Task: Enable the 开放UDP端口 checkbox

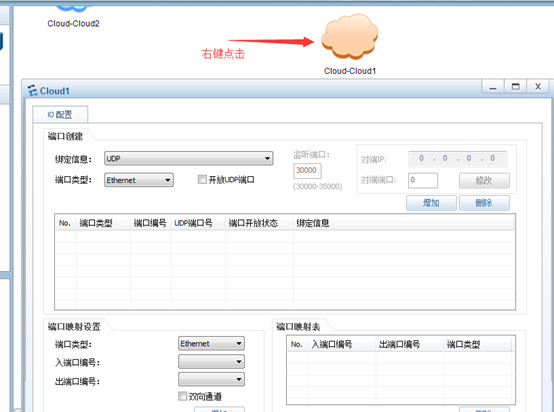Action: (202, 179)
